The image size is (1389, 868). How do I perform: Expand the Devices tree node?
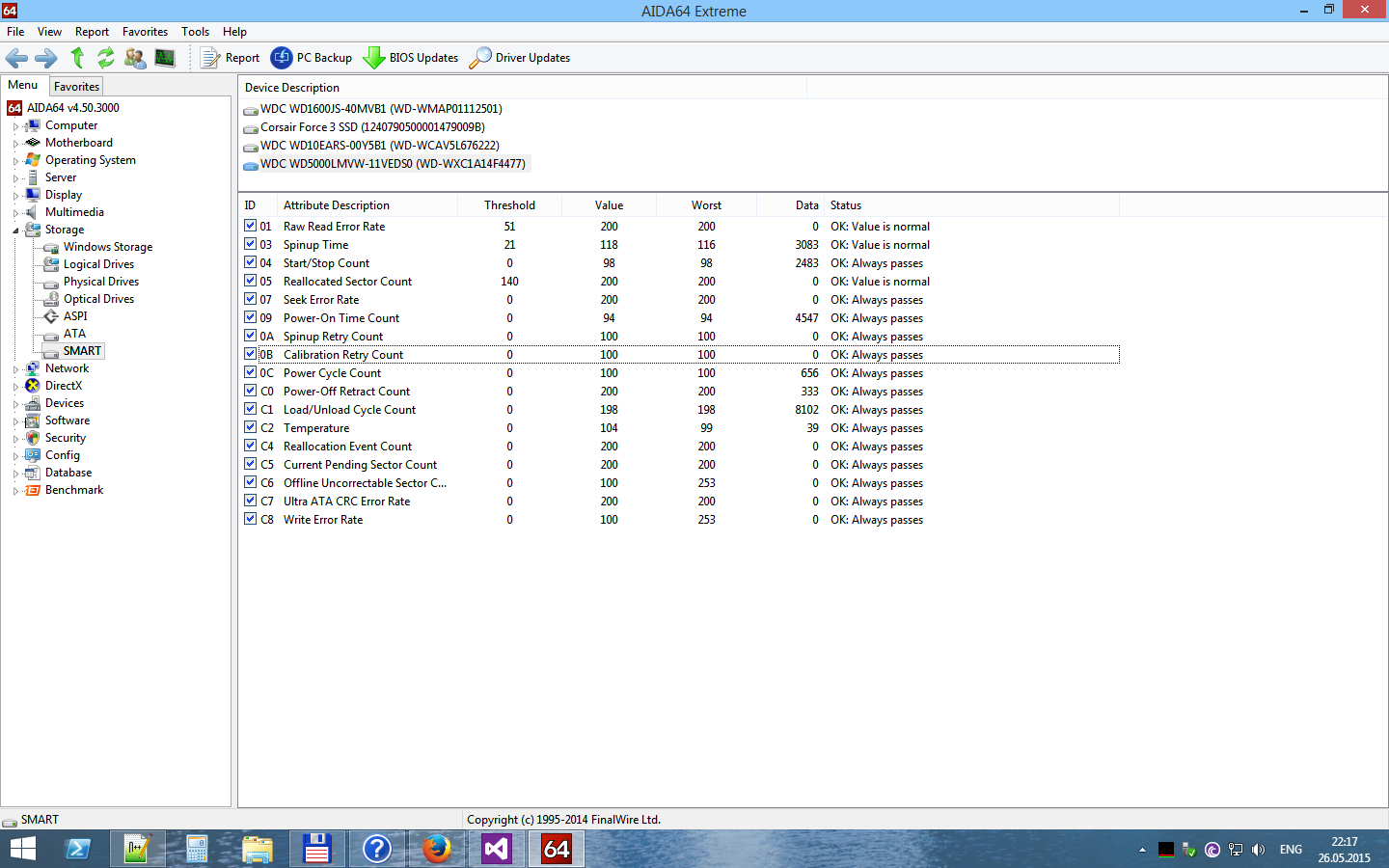[x=15, y=404]
